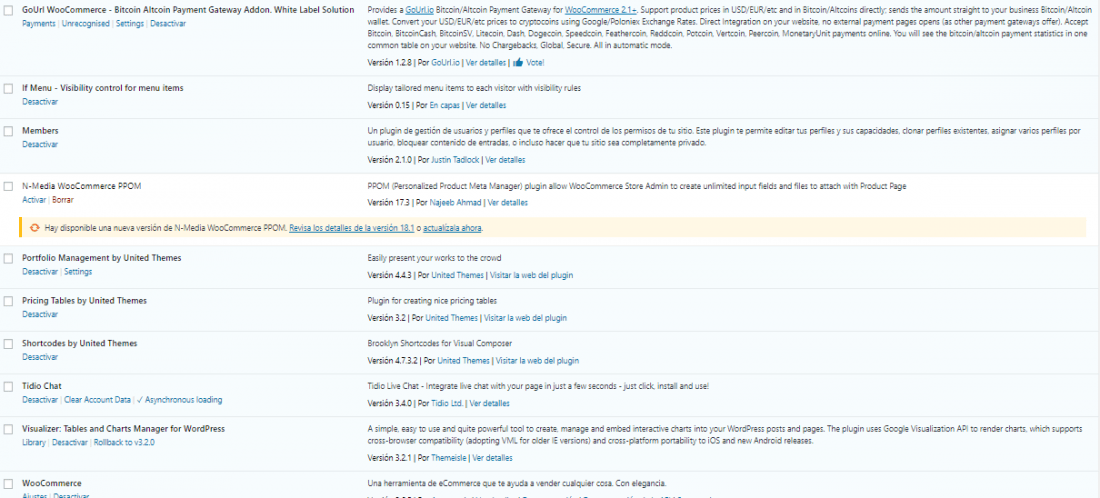
Task: Click 'Easily present your works to the crowd'
Action: click(x=434, y=258)
